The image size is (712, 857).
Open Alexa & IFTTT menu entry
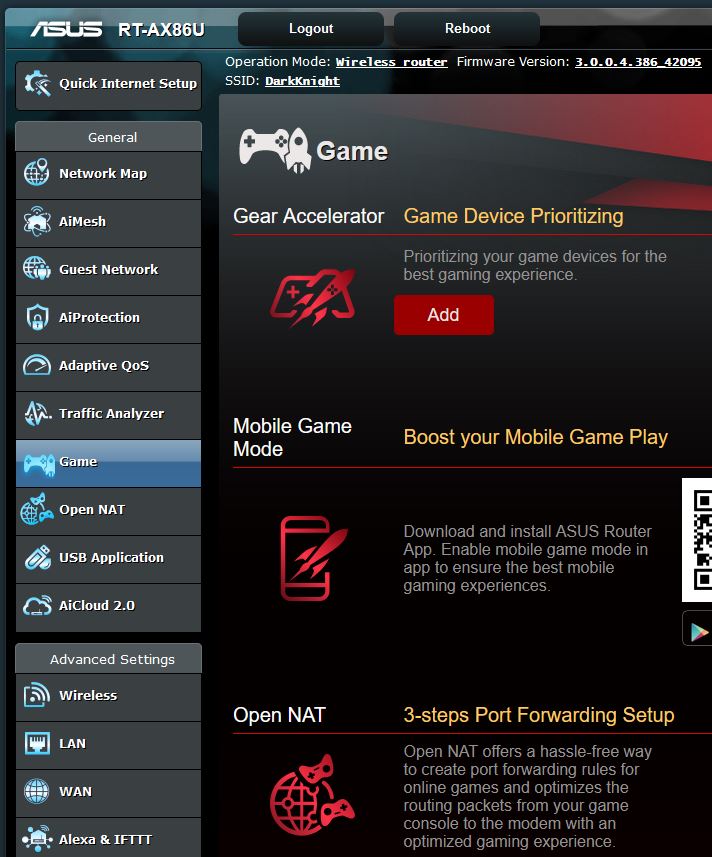tap(108, 838)
